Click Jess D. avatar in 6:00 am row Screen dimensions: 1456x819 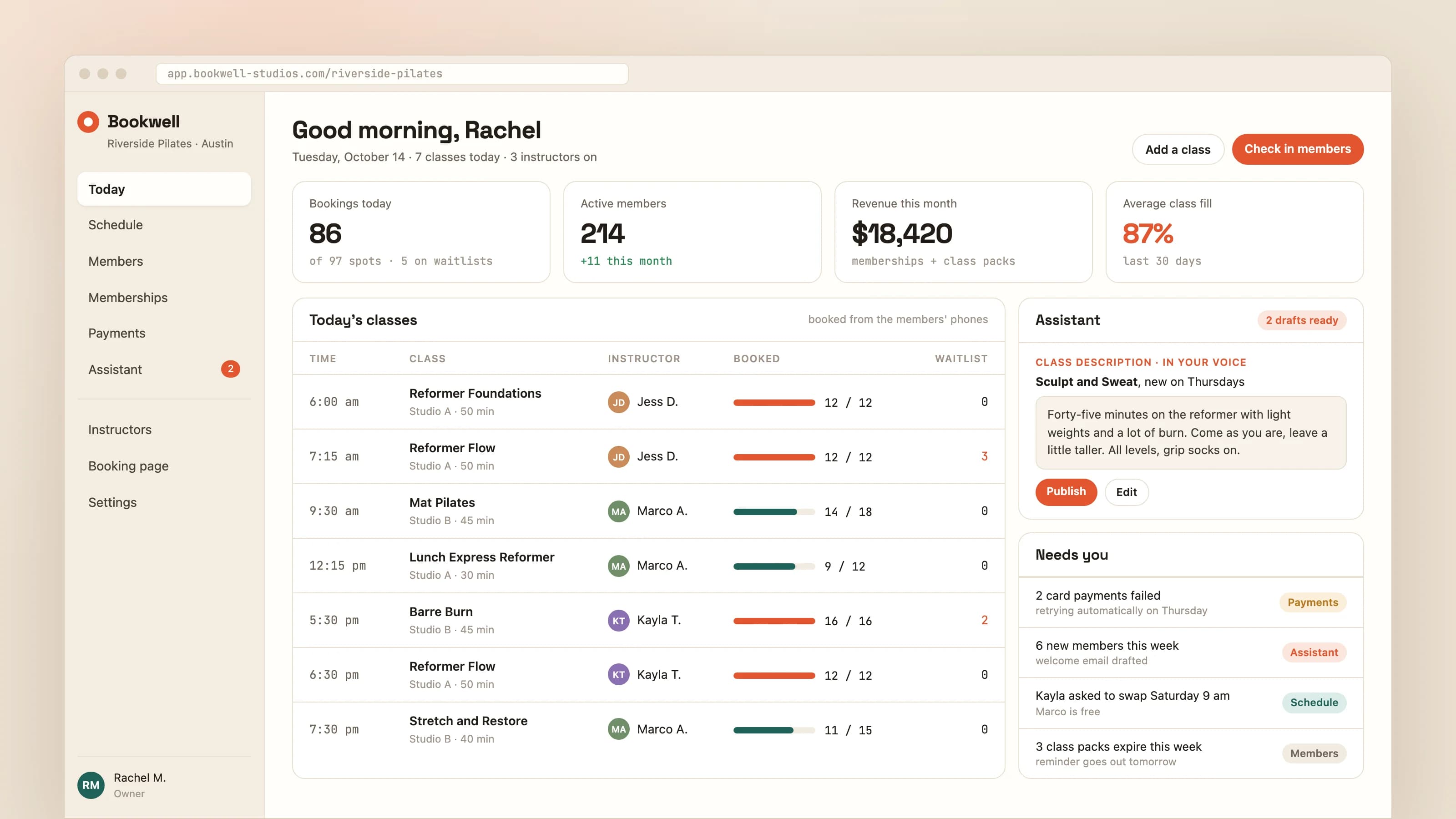618,402
